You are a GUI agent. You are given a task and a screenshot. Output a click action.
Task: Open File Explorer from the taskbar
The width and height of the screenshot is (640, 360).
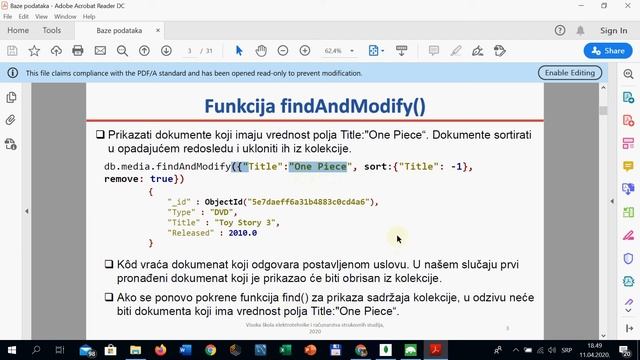click(x=136, y=350)
